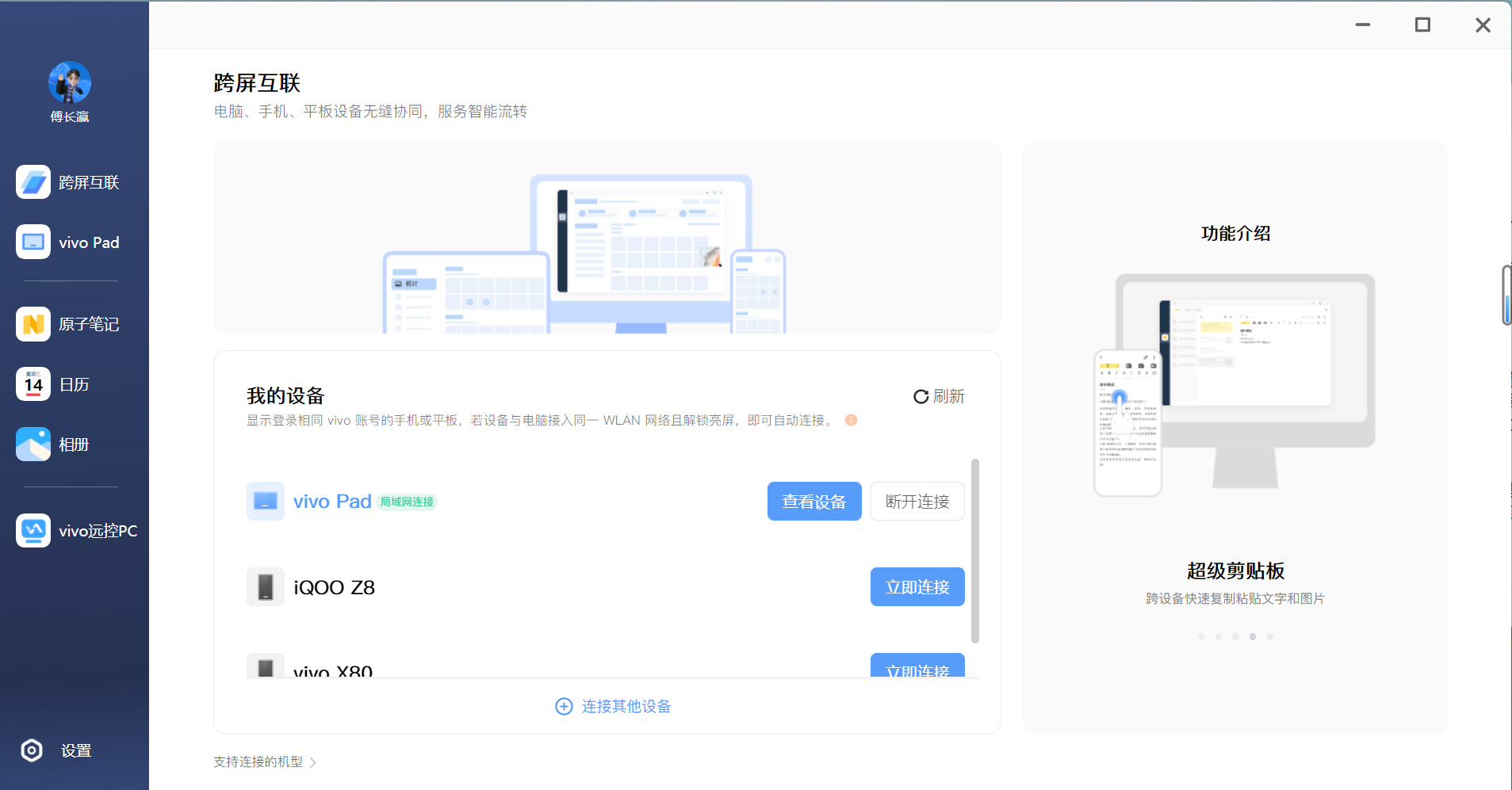This screenshot has width=1512, height=790.
Task: Select the first carousel dot indicator
Action: (1201, 636)
